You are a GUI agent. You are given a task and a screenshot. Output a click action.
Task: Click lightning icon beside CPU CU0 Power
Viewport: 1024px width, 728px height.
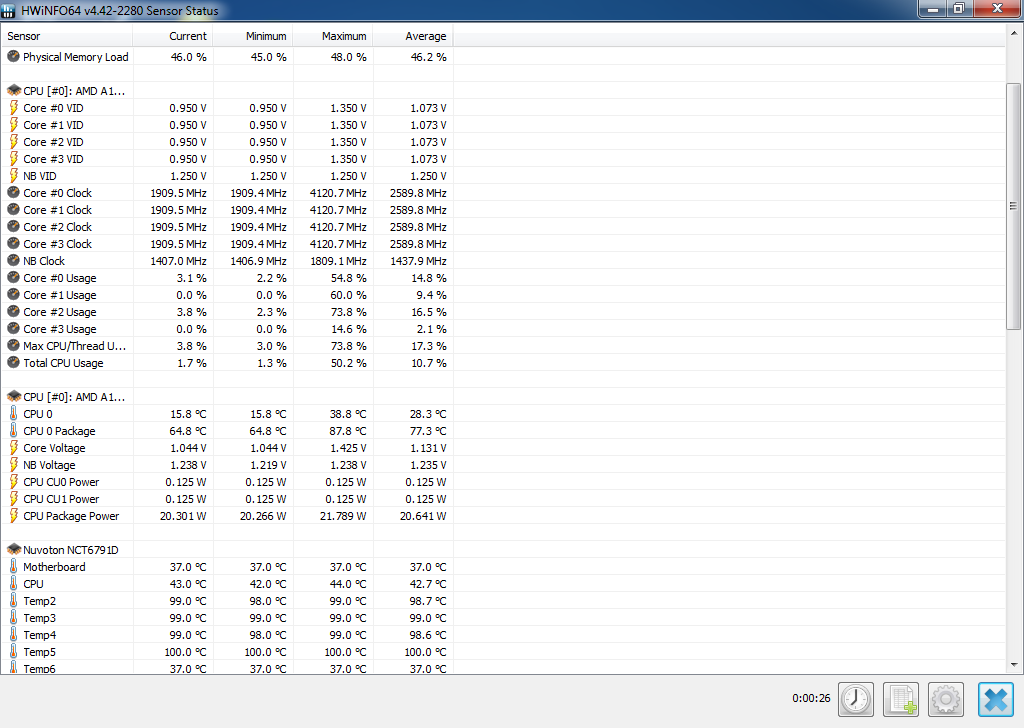click(x=13, y=482)
